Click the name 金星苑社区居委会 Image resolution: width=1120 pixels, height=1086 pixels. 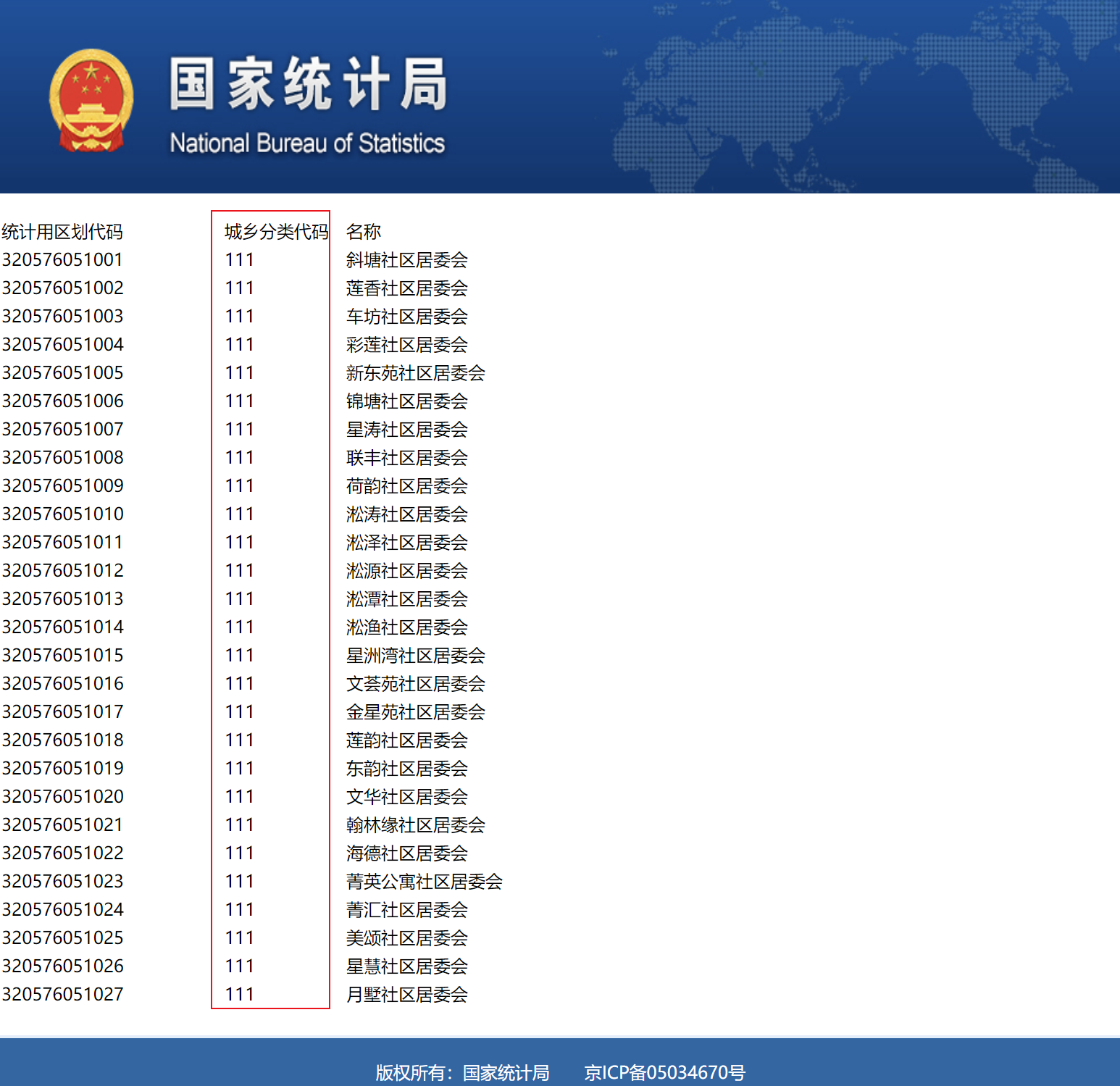[416, 712]
